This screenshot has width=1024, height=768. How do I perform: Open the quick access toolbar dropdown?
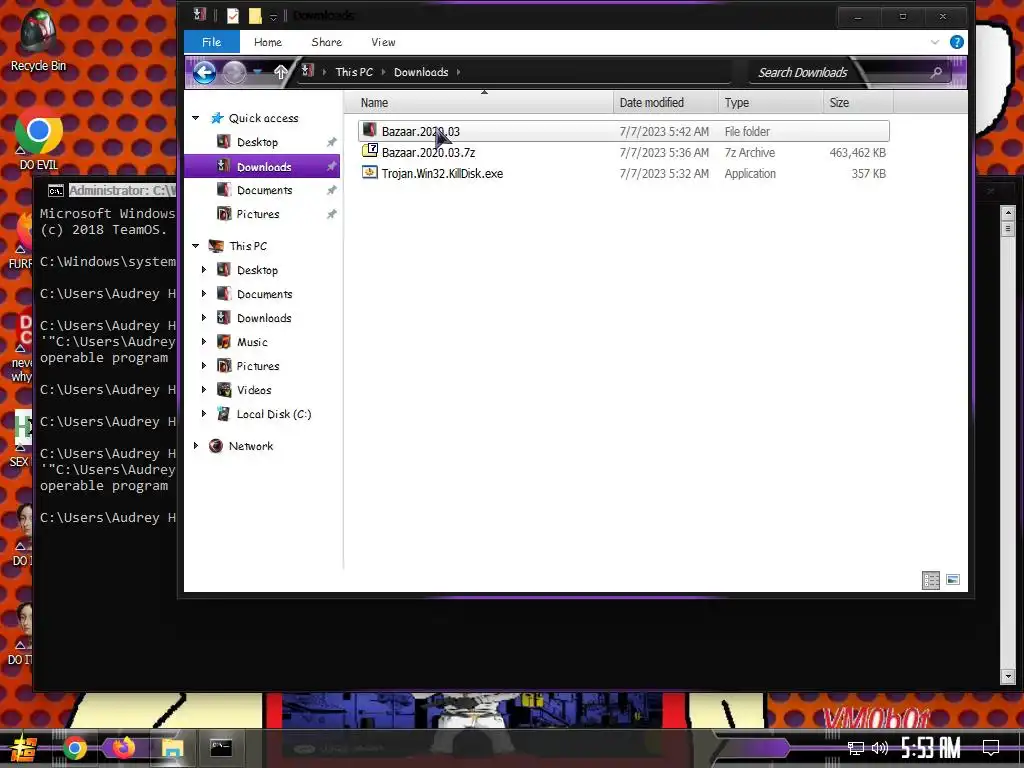click(274, 16)
